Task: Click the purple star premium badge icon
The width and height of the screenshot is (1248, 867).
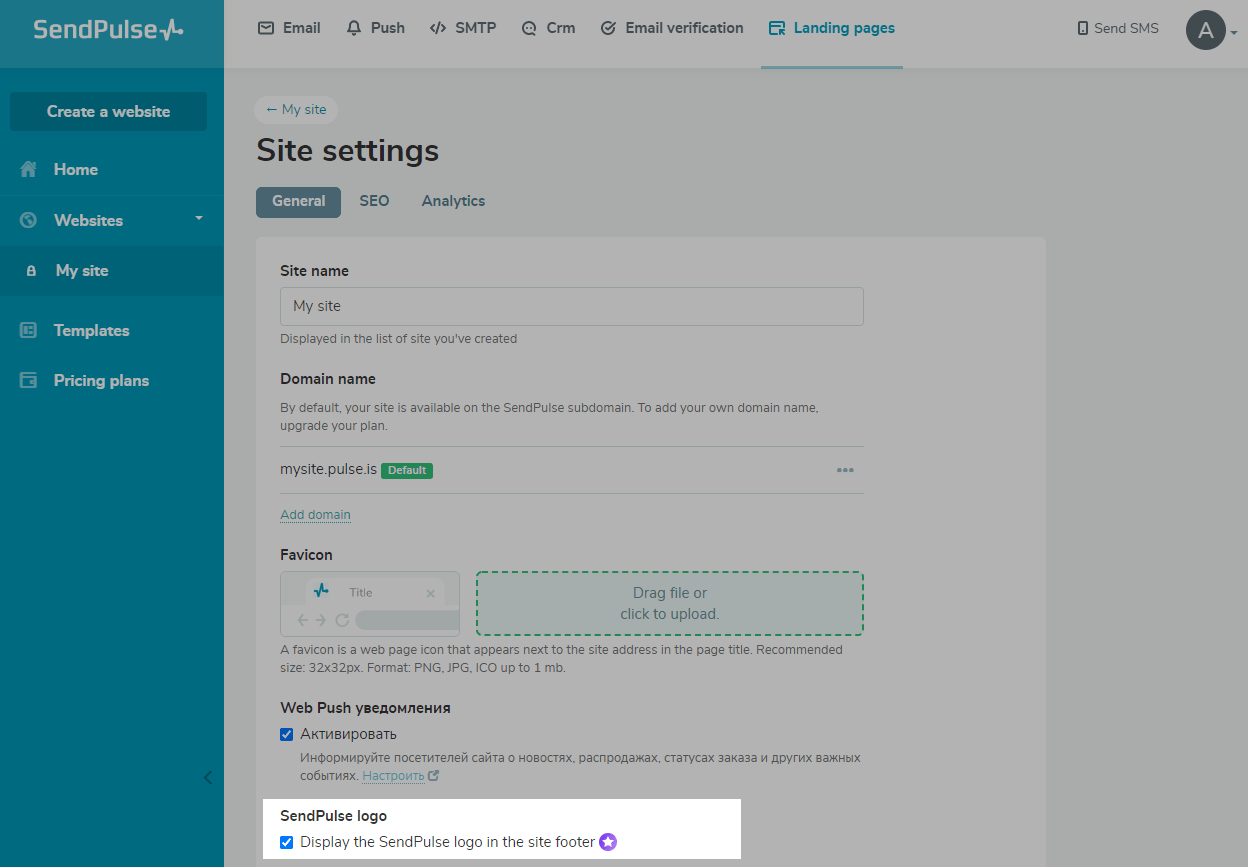Action: tap(608, 842)
